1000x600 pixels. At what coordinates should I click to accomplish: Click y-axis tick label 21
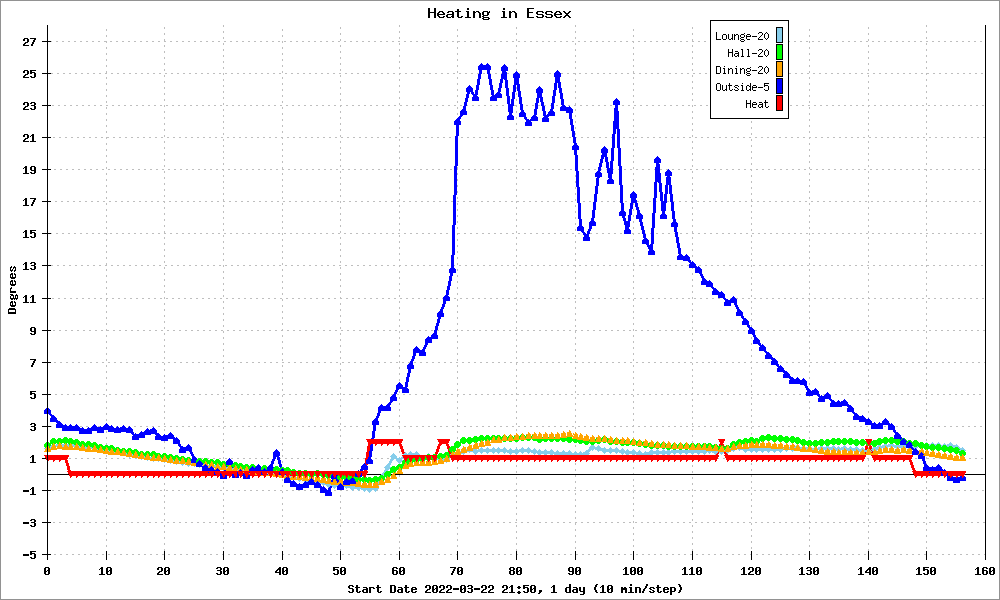click(x=29, y=138)
